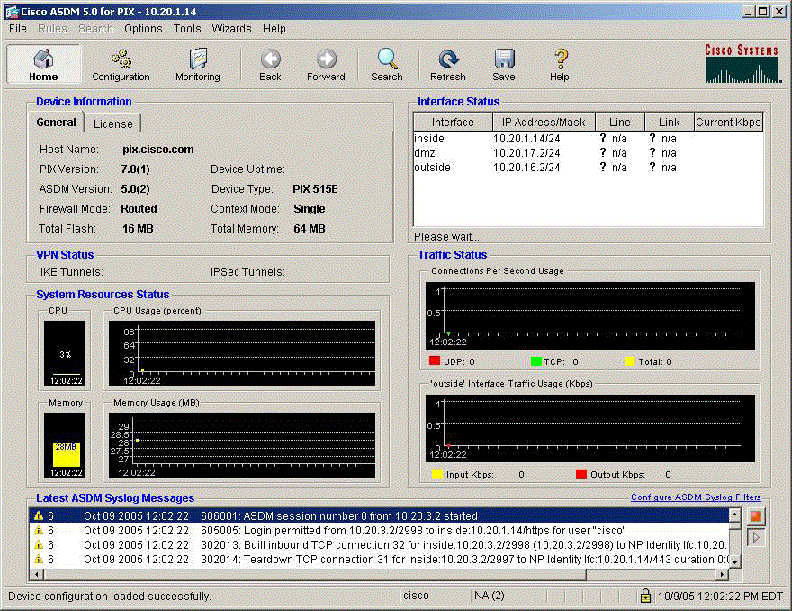
Task: Open the Tools menu
Action: point(187,28)
